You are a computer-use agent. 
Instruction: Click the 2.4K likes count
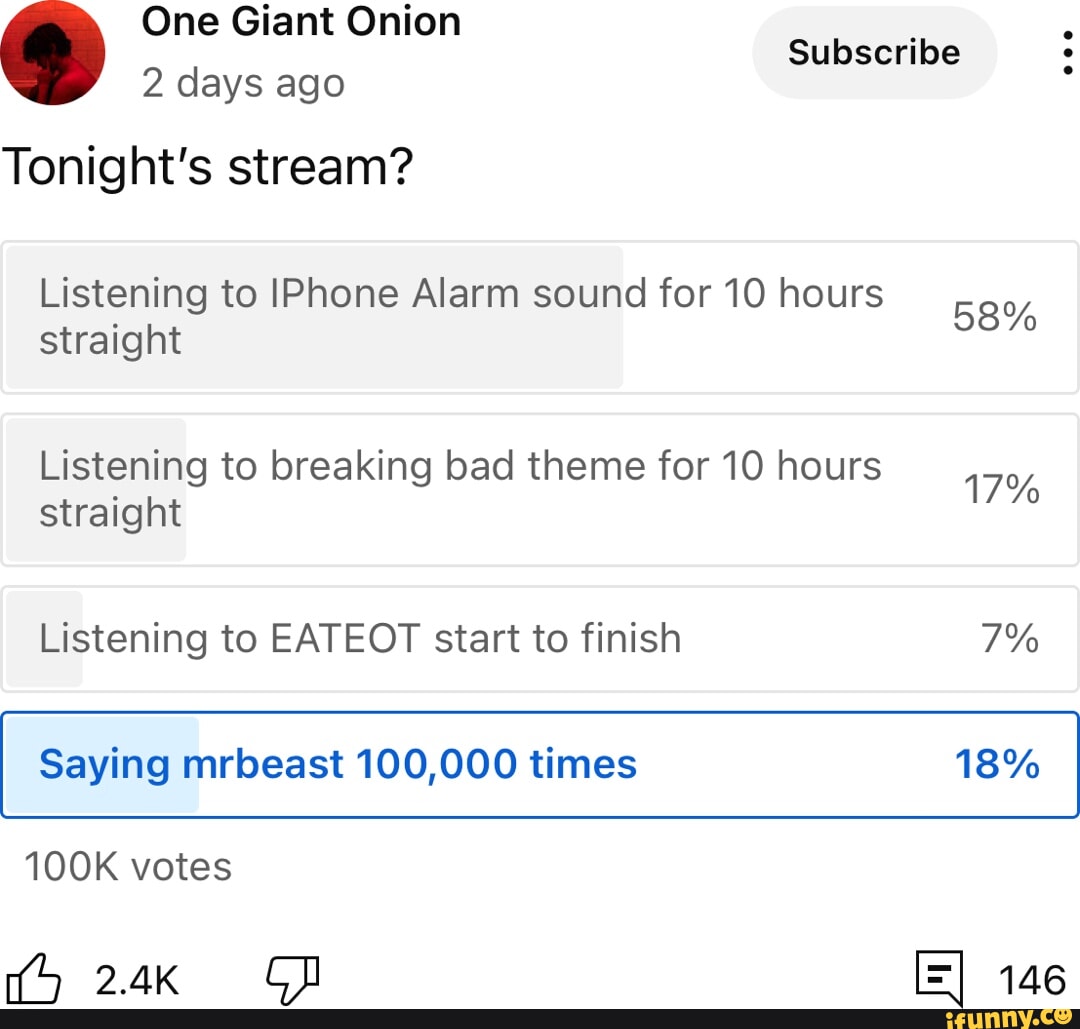(137, 980)
